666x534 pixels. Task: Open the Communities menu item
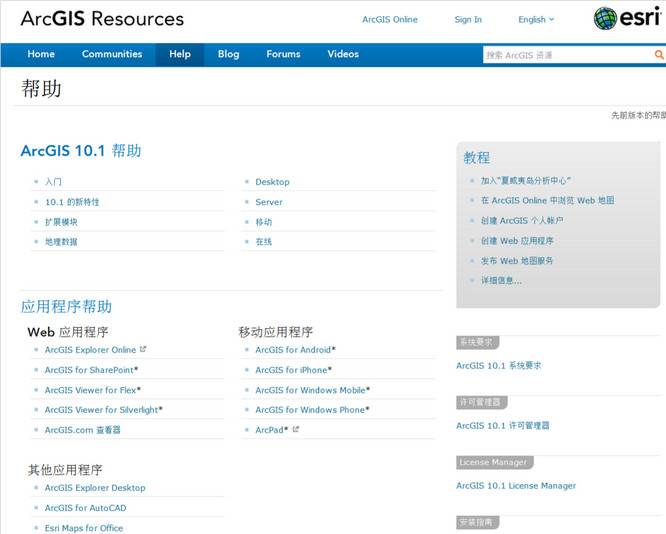112,54
